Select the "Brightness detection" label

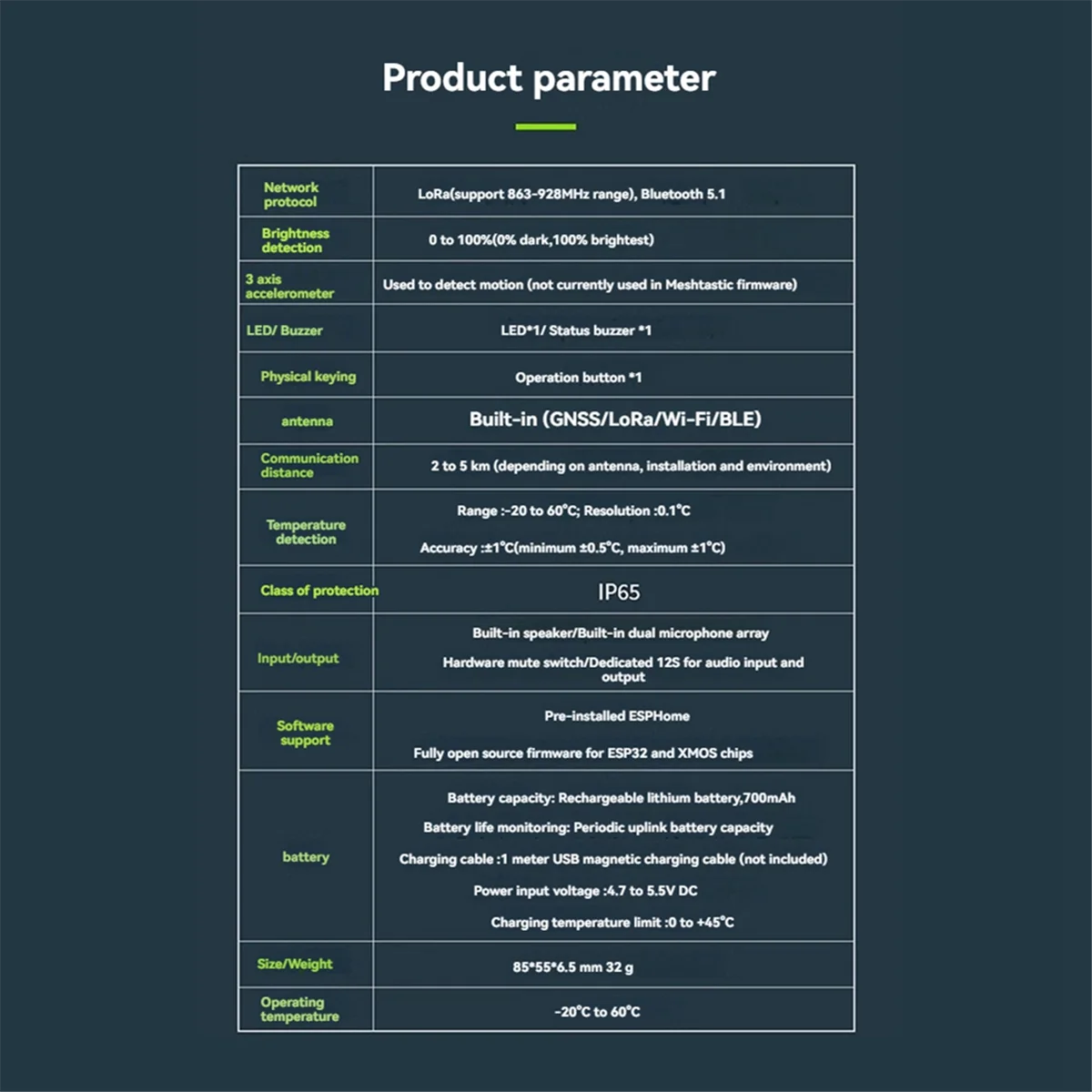295,240
